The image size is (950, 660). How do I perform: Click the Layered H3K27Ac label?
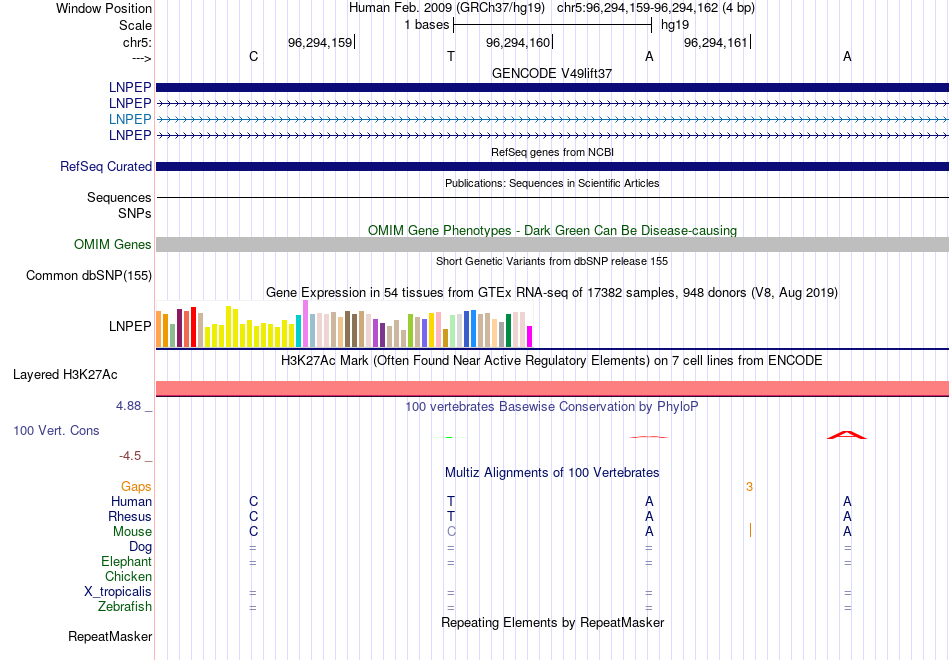pyautogui.click(x=65, y=375)
